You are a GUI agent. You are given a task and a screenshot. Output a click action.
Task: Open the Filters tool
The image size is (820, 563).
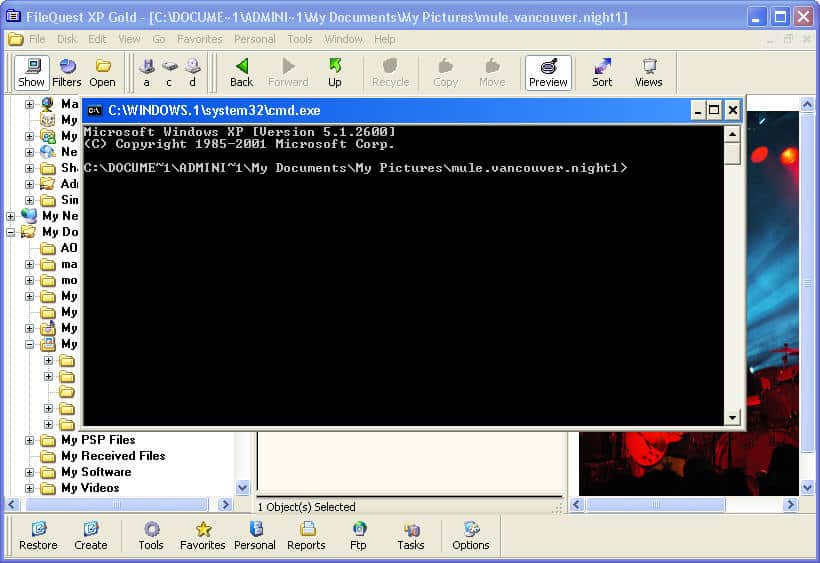click(67, 72)
